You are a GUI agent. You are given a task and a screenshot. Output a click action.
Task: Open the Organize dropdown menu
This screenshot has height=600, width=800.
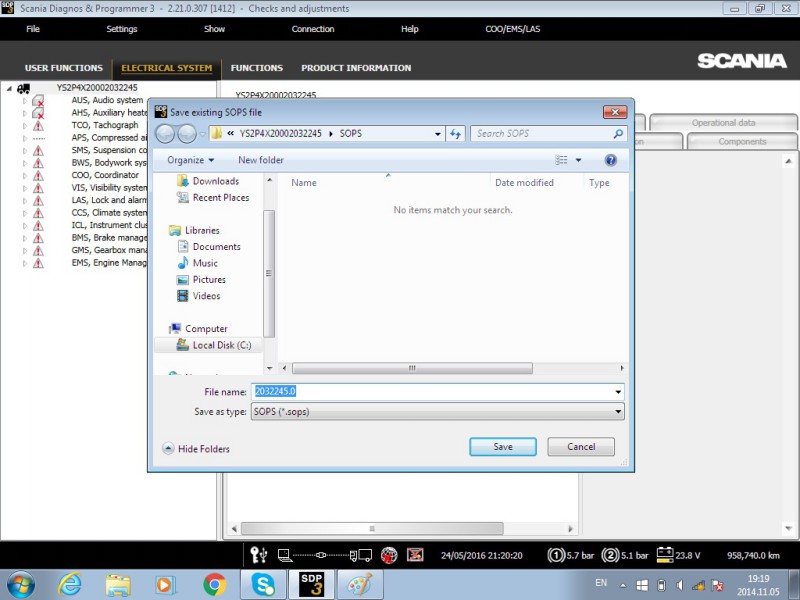click(190, 160)
